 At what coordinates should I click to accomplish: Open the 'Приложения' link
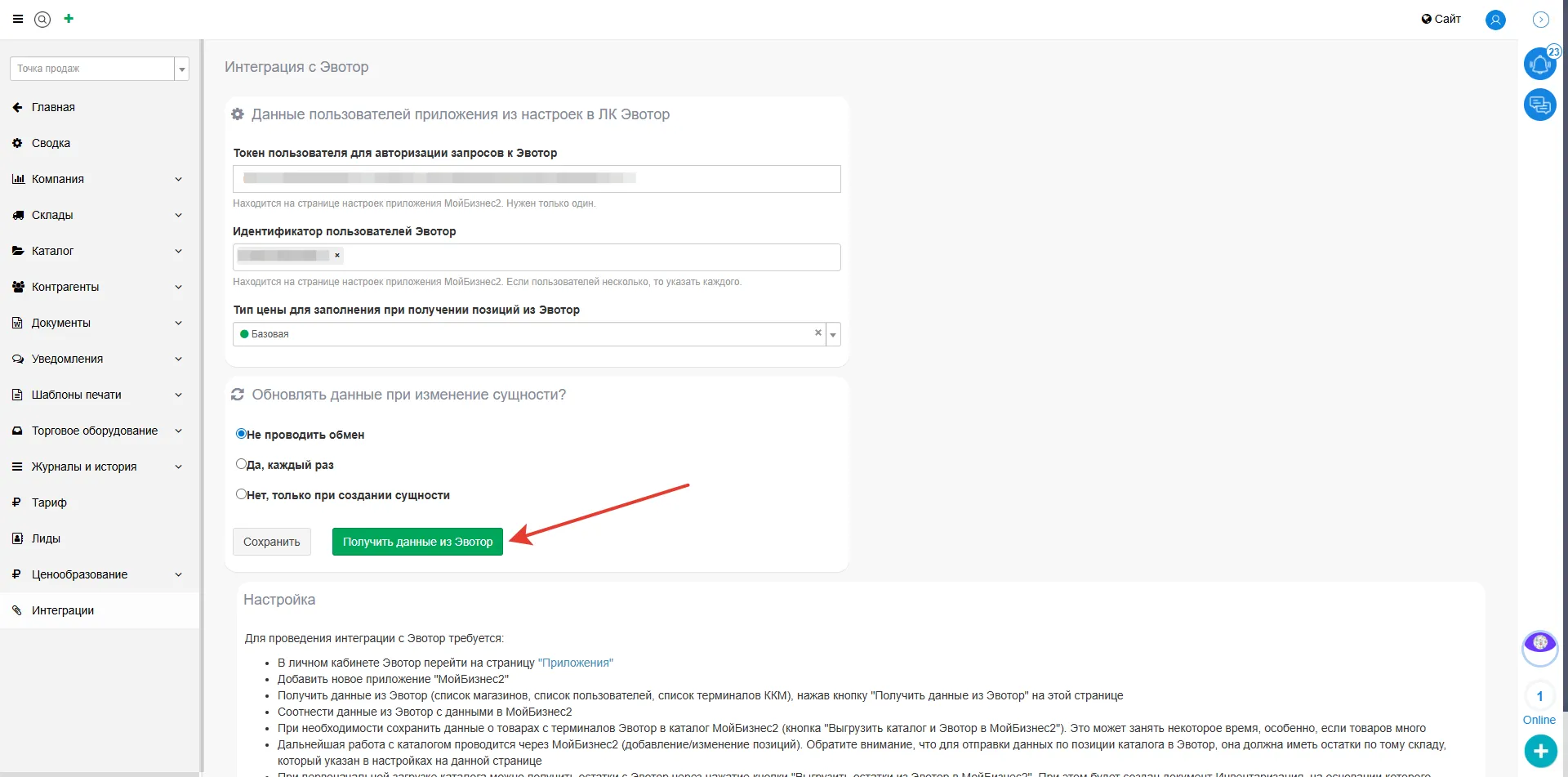tap(575, 663)
